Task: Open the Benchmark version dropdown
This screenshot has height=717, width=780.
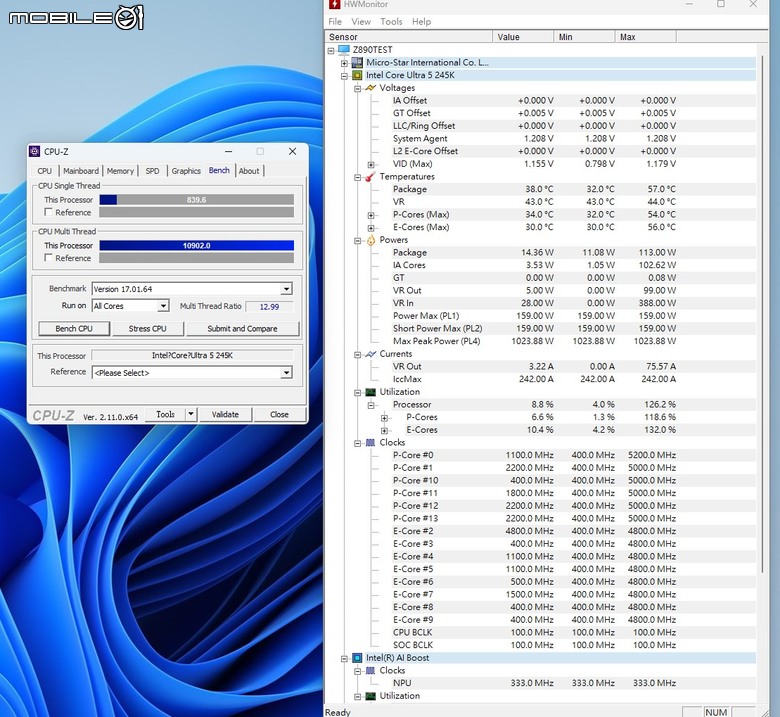Action: coord(286,289)
